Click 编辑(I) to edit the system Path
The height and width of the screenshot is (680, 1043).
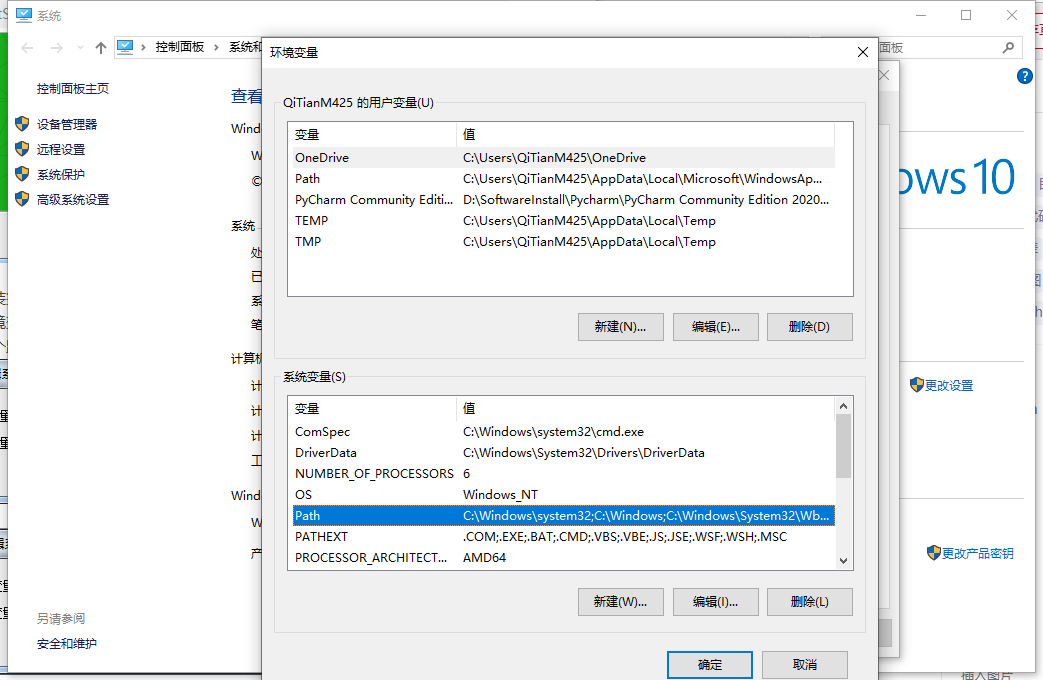715,601
